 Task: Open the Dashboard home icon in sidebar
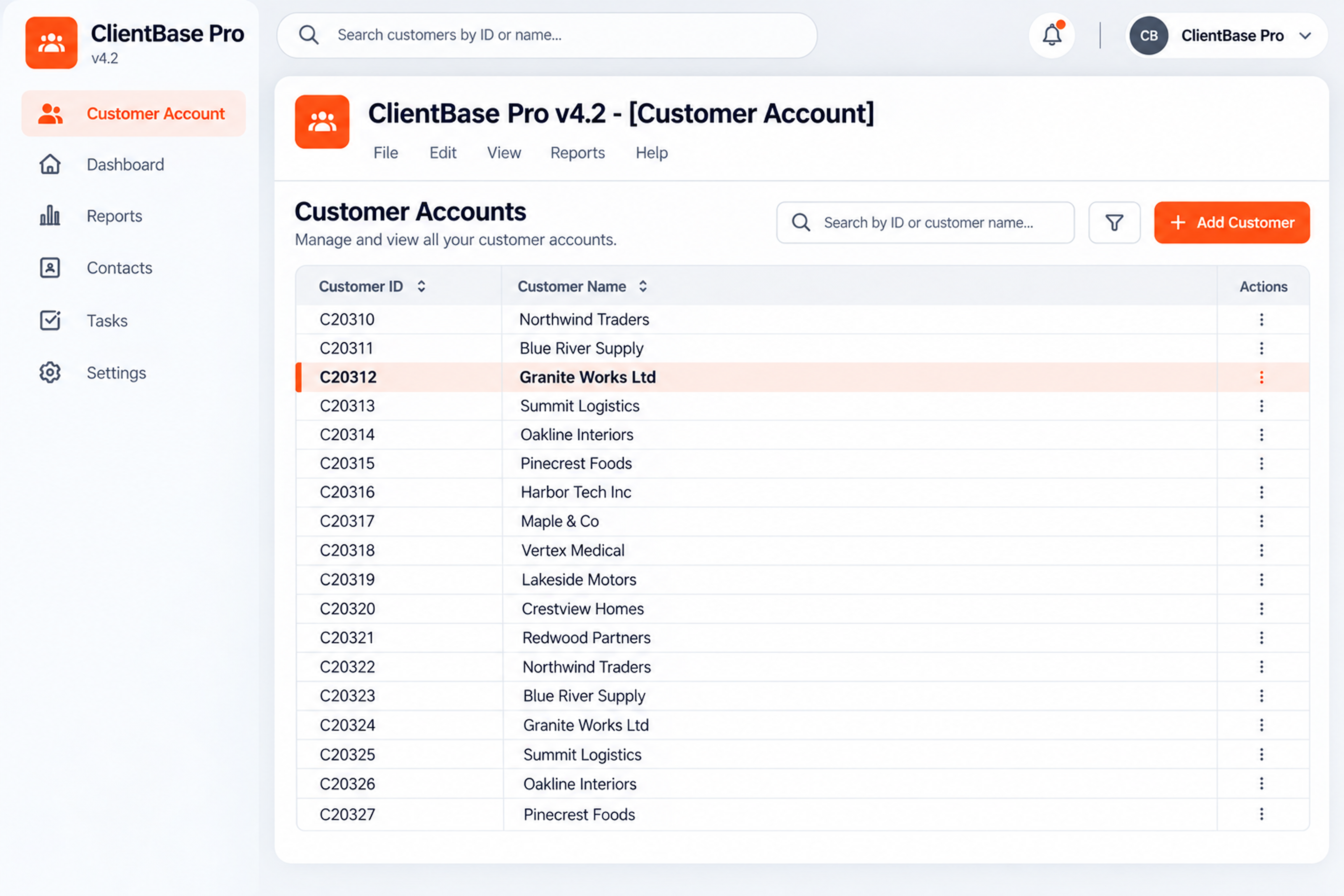pyautogui.click(x=50, y=164)
